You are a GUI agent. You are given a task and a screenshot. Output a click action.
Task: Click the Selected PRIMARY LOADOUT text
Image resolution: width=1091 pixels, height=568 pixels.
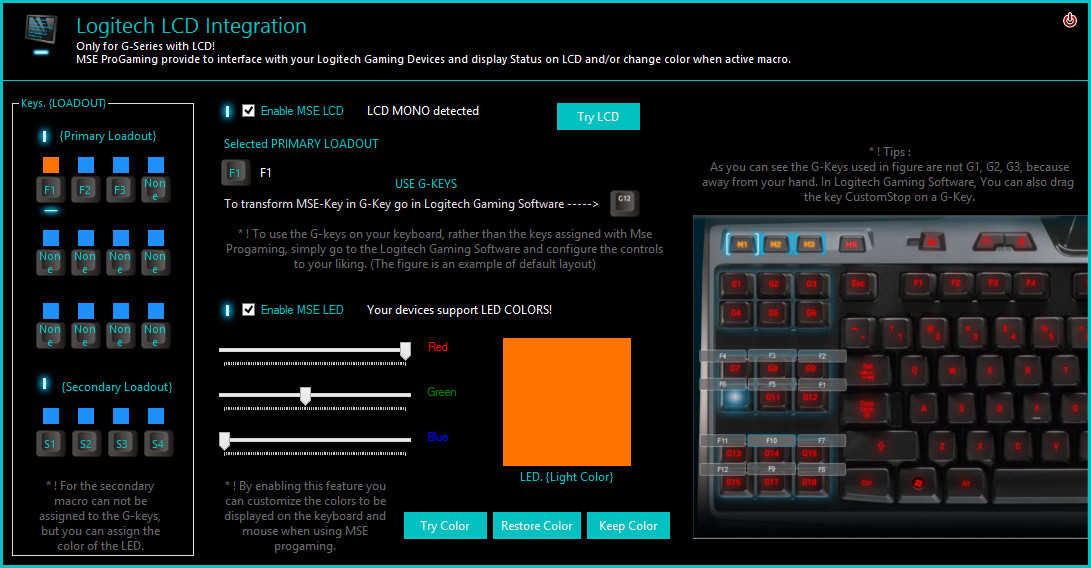pyautogui.click(x=301, y=143)
